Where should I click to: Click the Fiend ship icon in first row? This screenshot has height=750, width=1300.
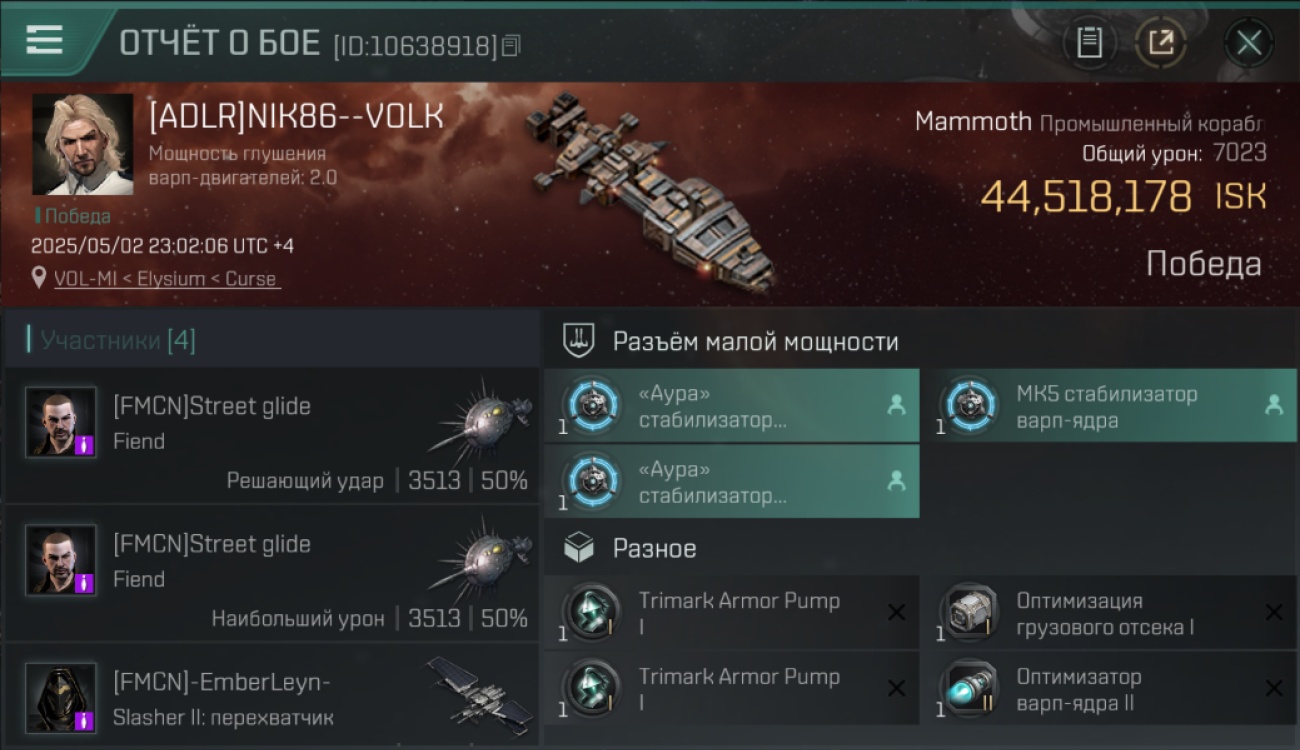pyautogui.click(x=483, y=417)
